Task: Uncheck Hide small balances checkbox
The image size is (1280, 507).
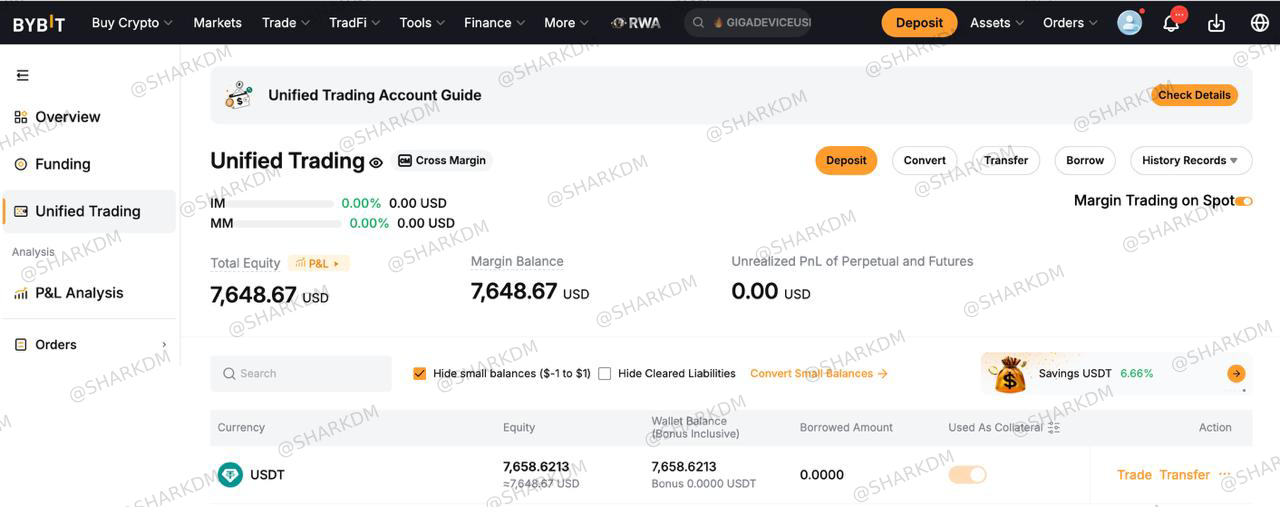Action: click(x=420, y=374)
